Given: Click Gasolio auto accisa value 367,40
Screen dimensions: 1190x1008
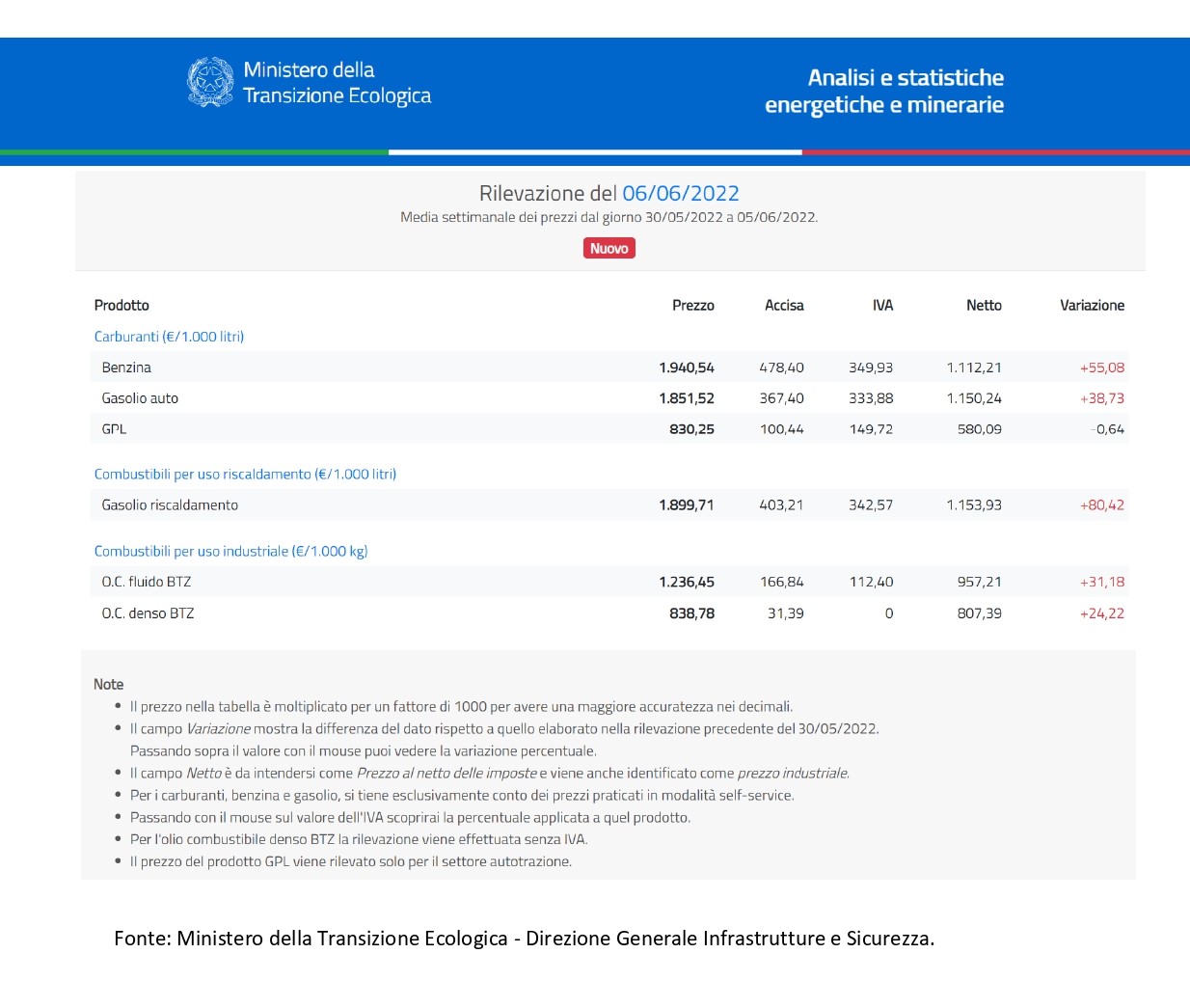Looking at the screenshot, I should [x=781, y=398].
